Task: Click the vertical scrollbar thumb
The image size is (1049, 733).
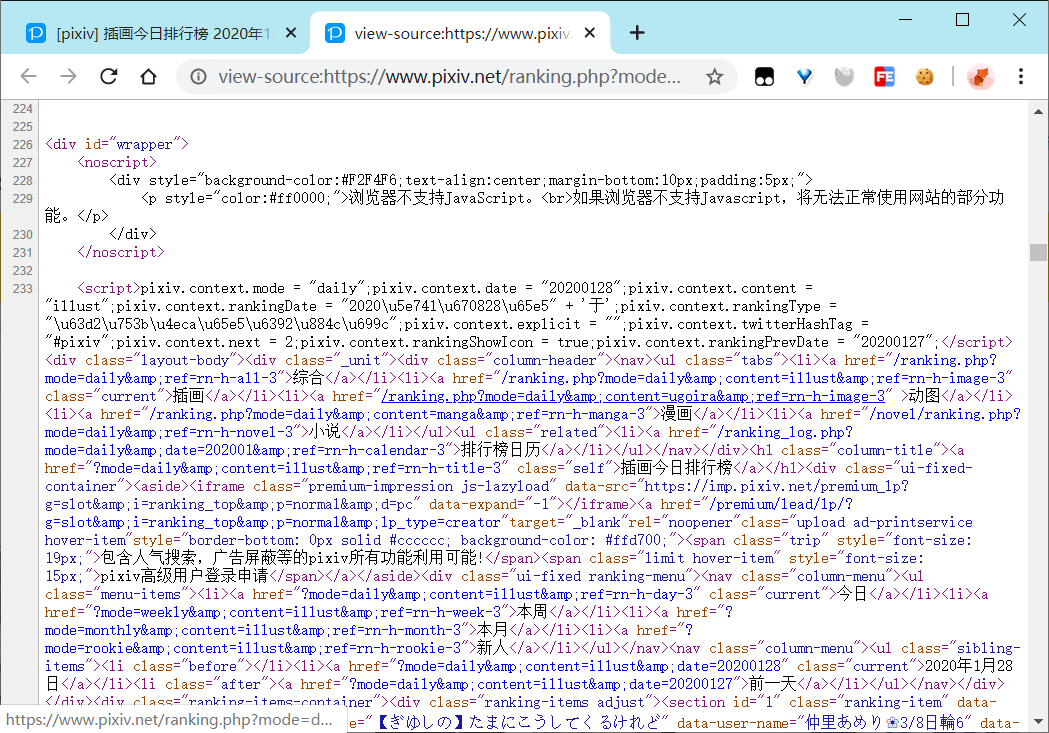Action: 1038,252
